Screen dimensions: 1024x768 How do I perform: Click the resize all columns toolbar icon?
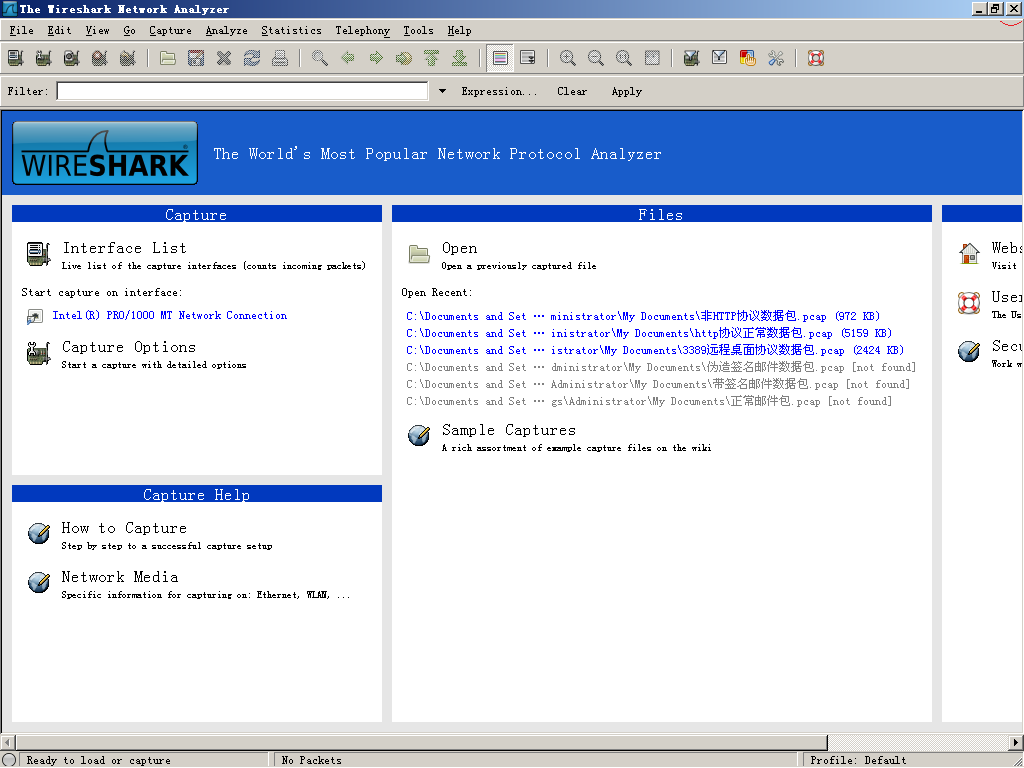[652, 58]
